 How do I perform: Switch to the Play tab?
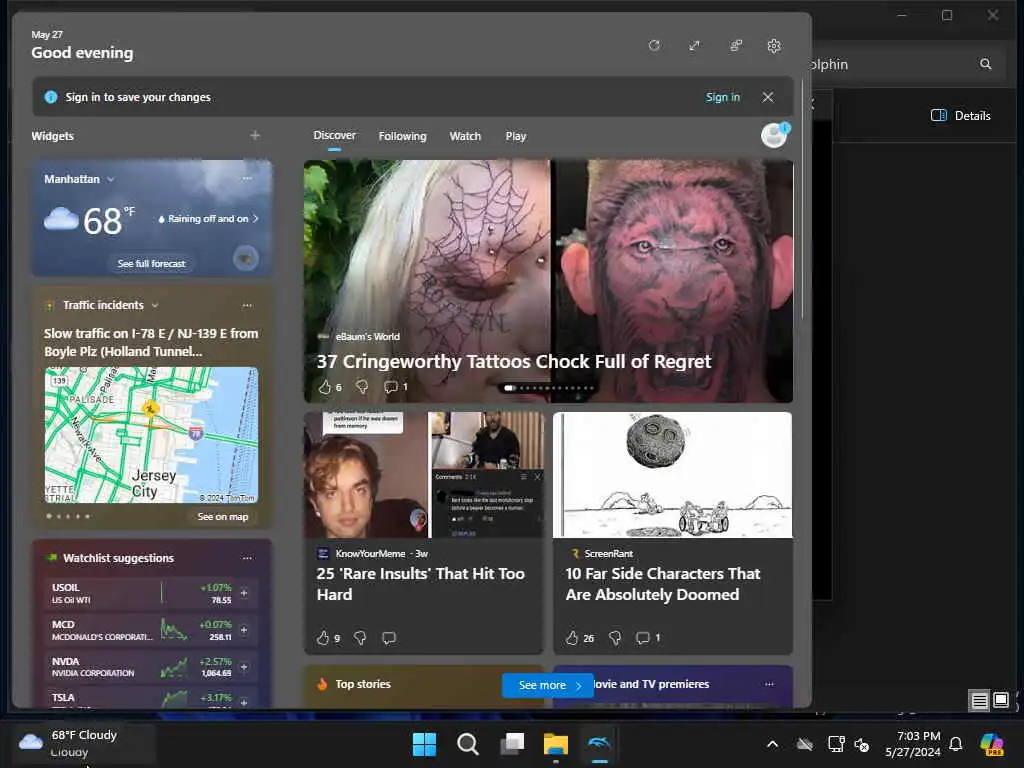515,136
